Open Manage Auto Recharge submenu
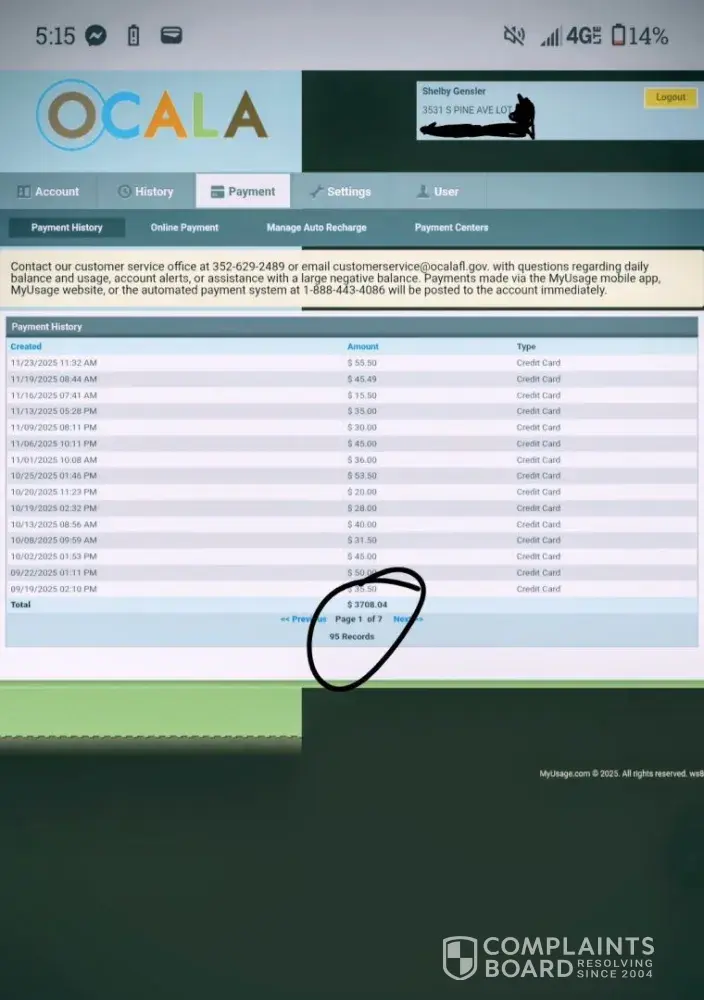The width and height of the screenshot is (704, 1000). [316, 228]
